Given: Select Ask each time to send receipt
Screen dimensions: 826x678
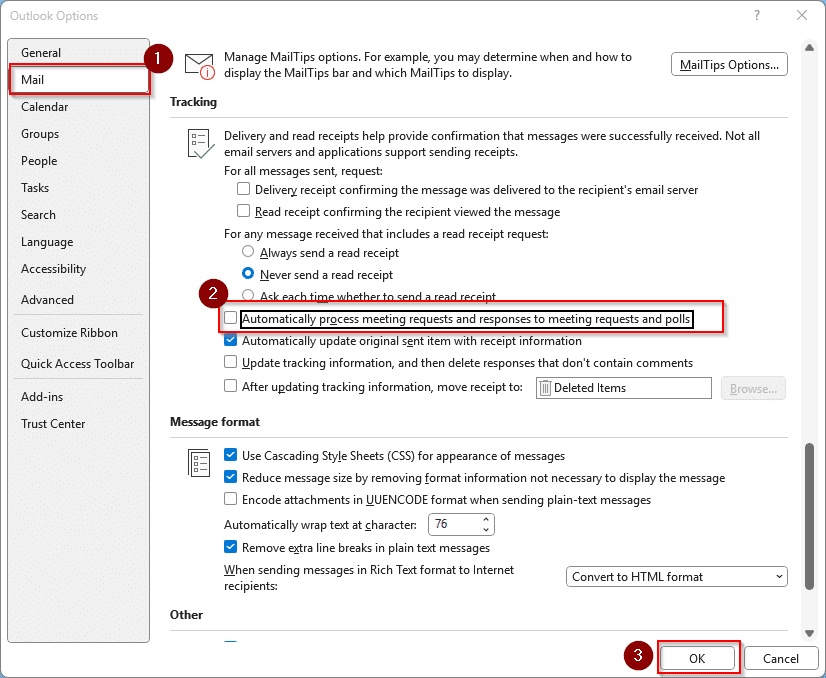Looking at the screenshot, I should [248, 295].
